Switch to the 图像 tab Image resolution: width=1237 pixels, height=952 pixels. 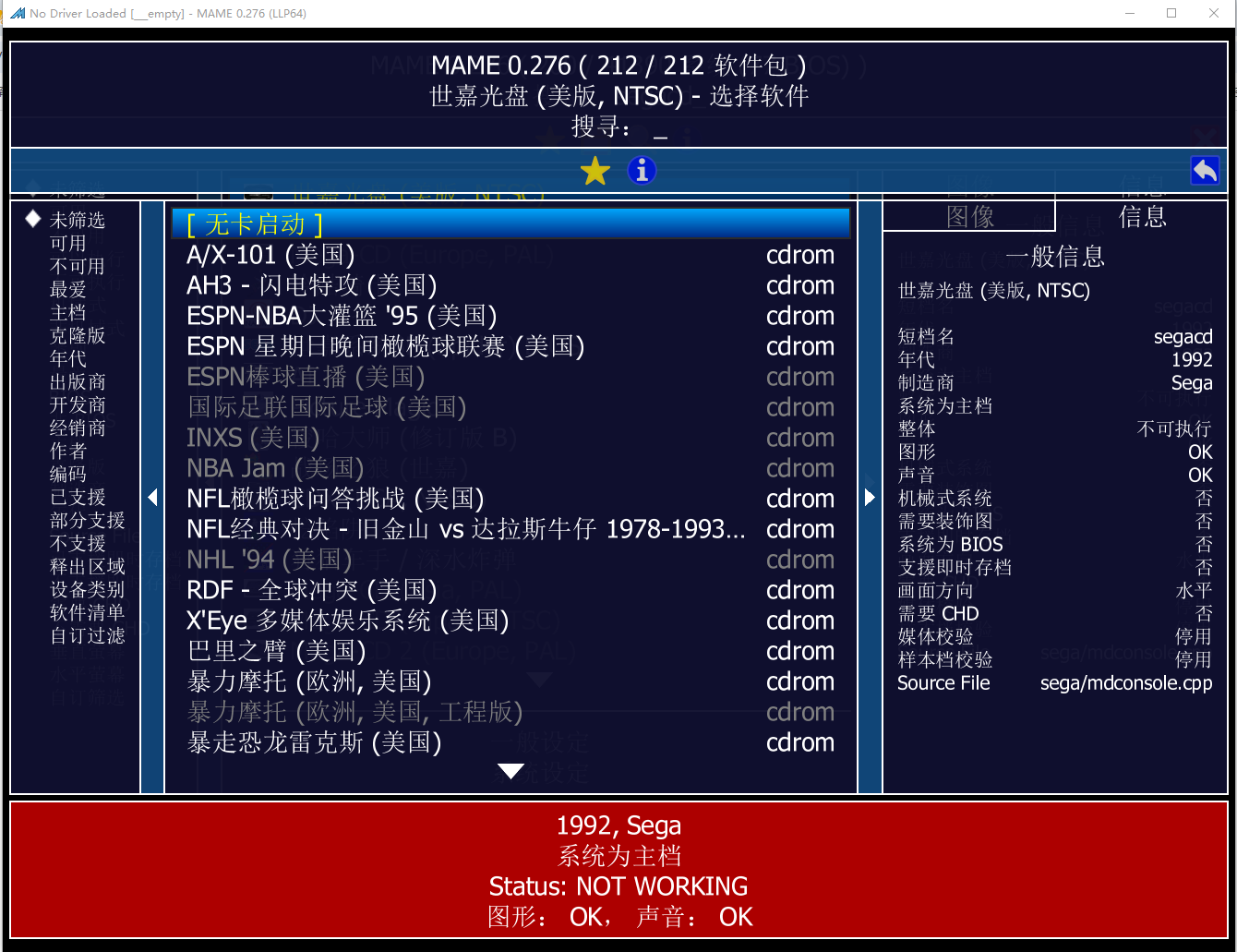[969, 217]
